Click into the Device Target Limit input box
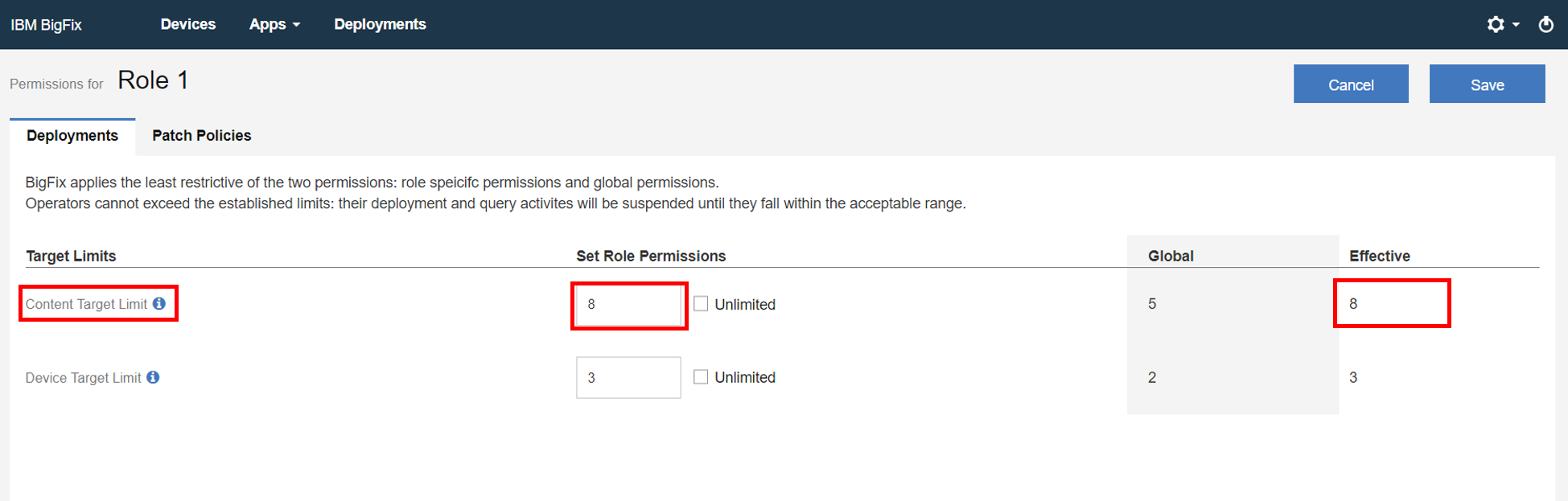Image resolution: width=1568 pixels, height=501 pixels. click(x=628, y=378)
